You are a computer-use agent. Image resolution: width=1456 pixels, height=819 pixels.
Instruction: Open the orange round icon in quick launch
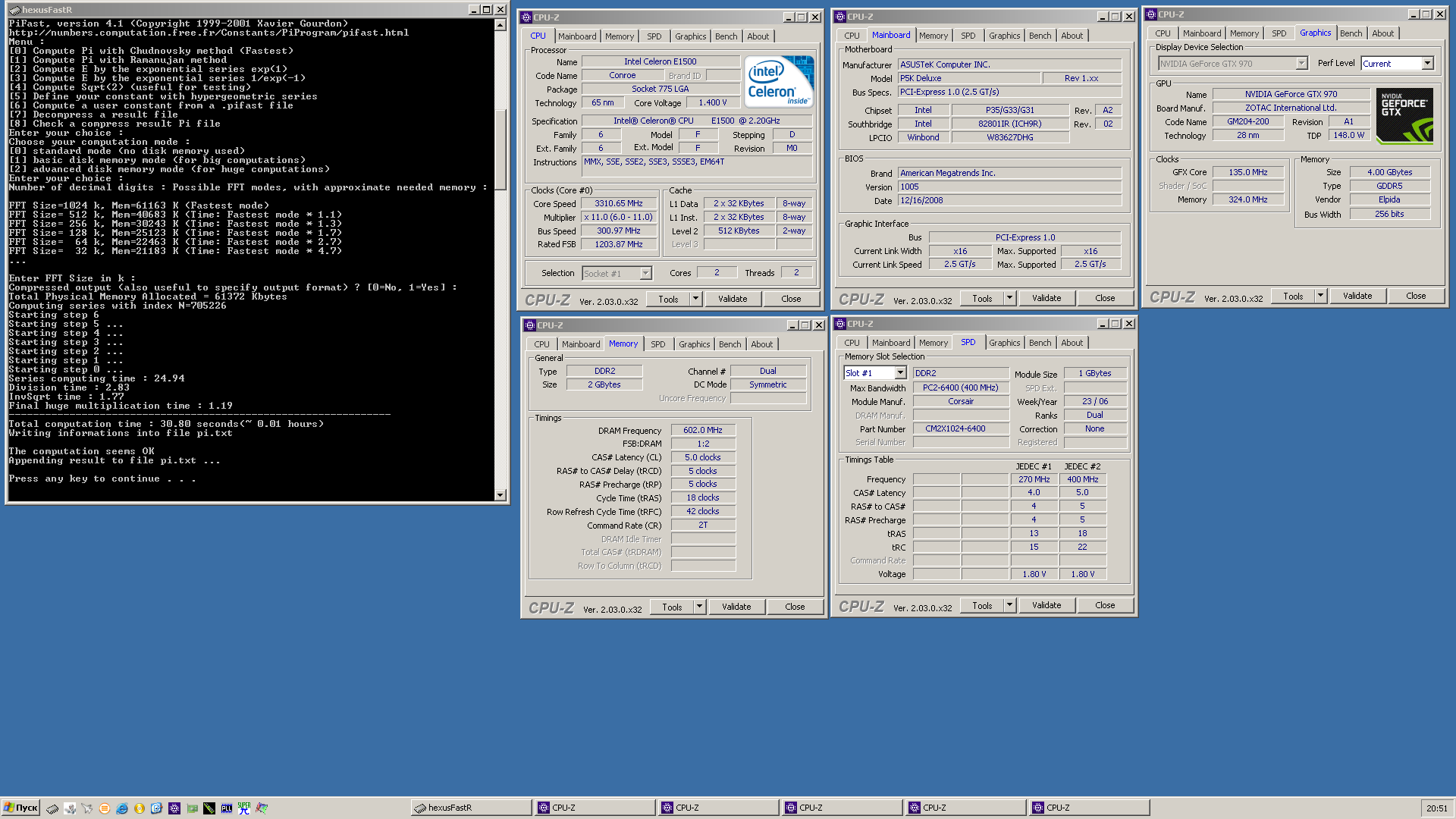pyautogui.click(x=105, y=808)
